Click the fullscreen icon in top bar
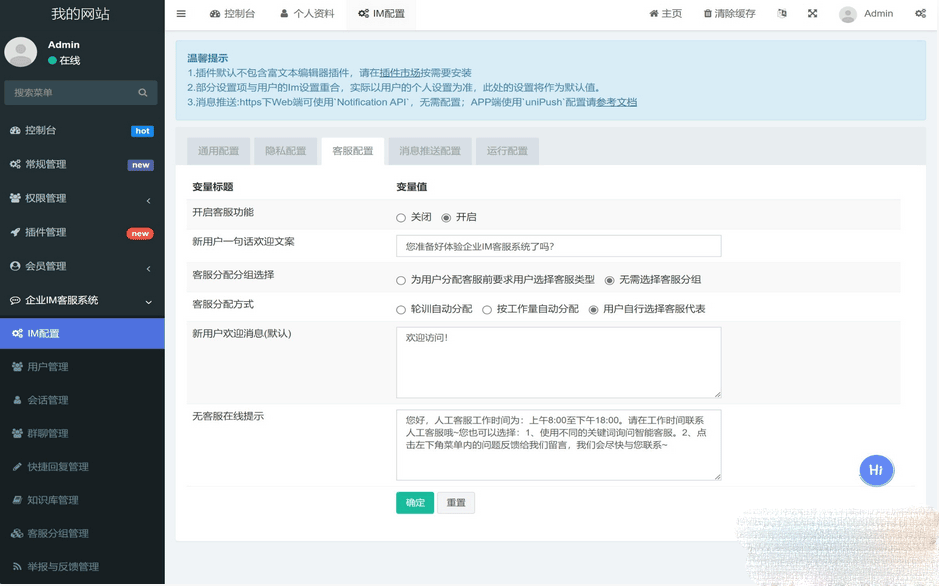Screen dimensions: 939x586 tap(812, 14)
